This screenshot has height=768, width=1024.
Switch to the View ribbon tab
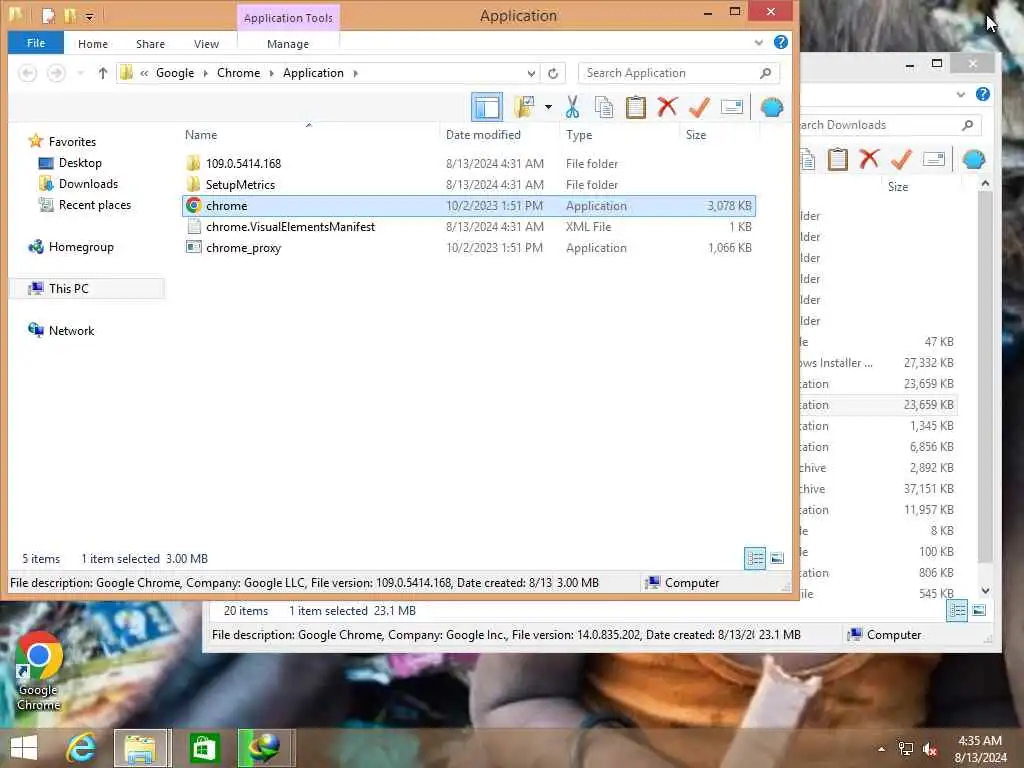pos(206,44)
